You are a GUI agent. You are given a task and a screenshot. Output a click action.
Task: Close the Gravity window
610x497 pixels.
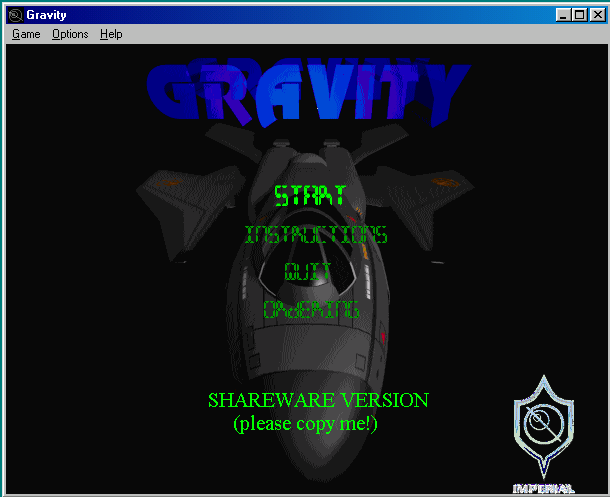click(x=598, y=15)
